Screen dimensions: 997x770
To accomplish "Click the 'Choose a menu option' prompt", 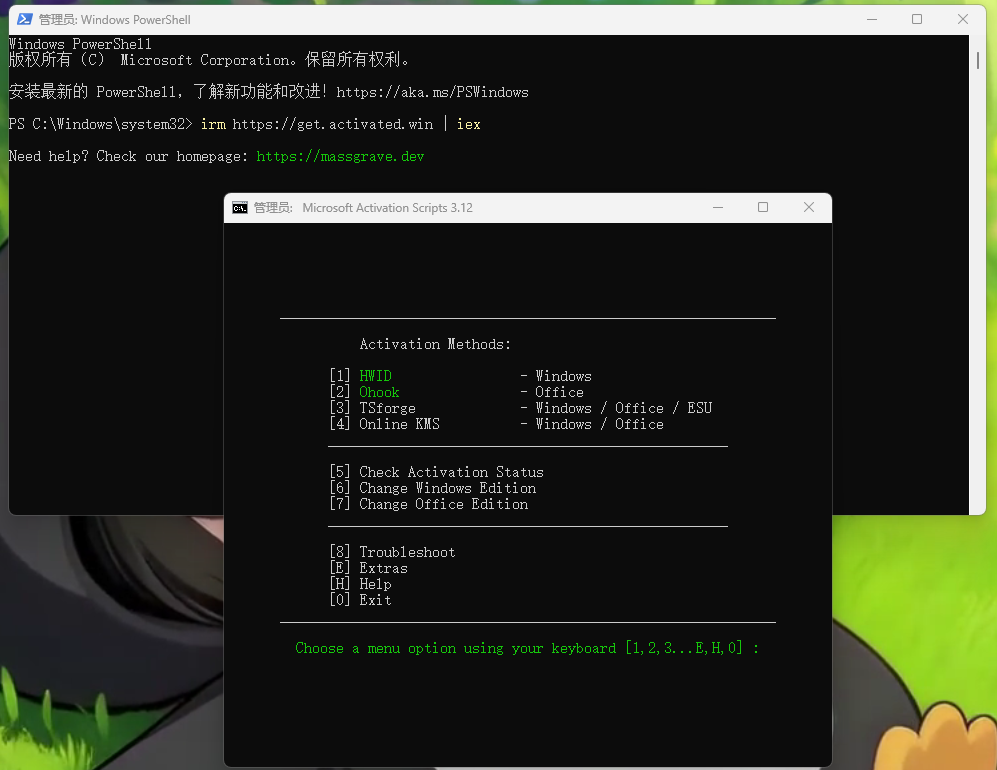I will point(527,648).
